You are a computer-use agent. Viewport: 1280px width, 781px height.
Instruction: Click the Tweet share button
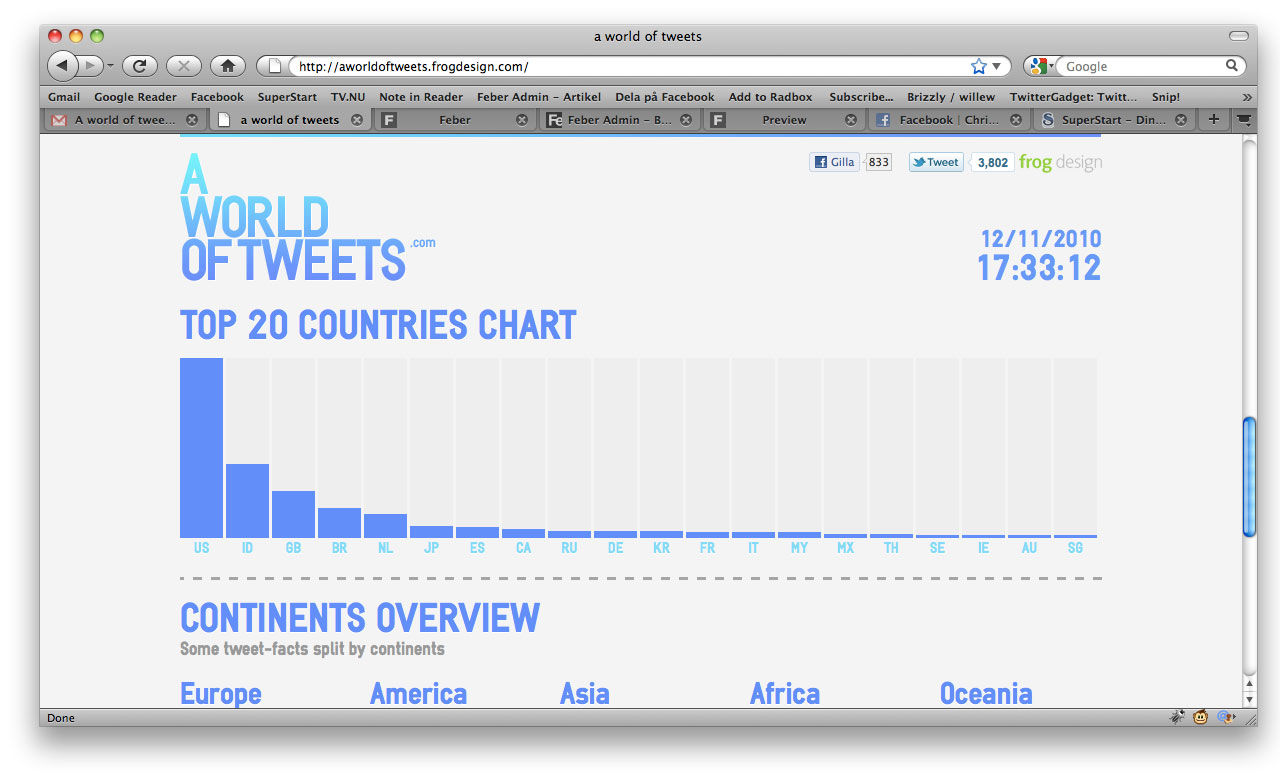coord(936,162)
